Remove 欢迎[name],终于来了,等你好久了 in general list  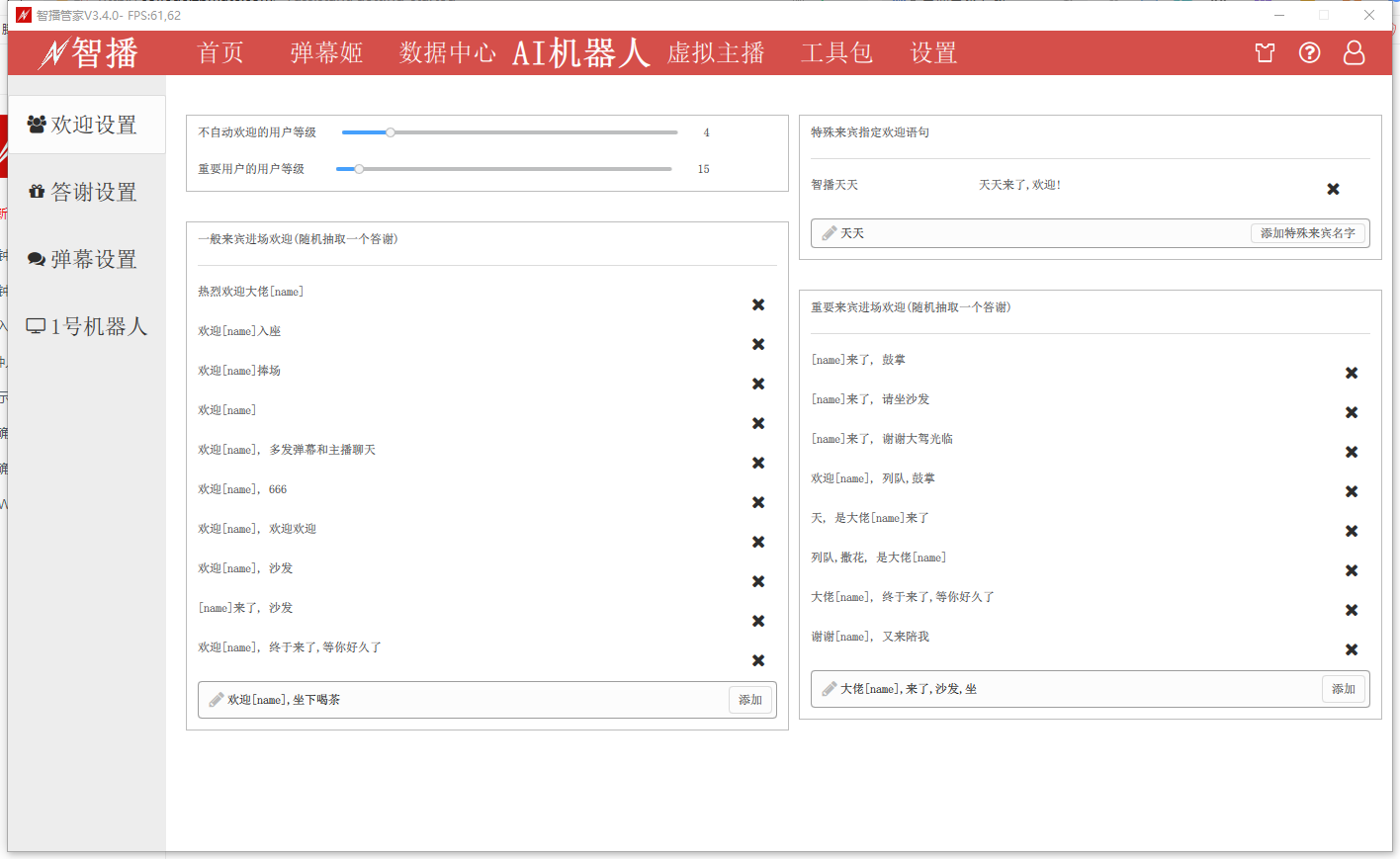[758, 660]
